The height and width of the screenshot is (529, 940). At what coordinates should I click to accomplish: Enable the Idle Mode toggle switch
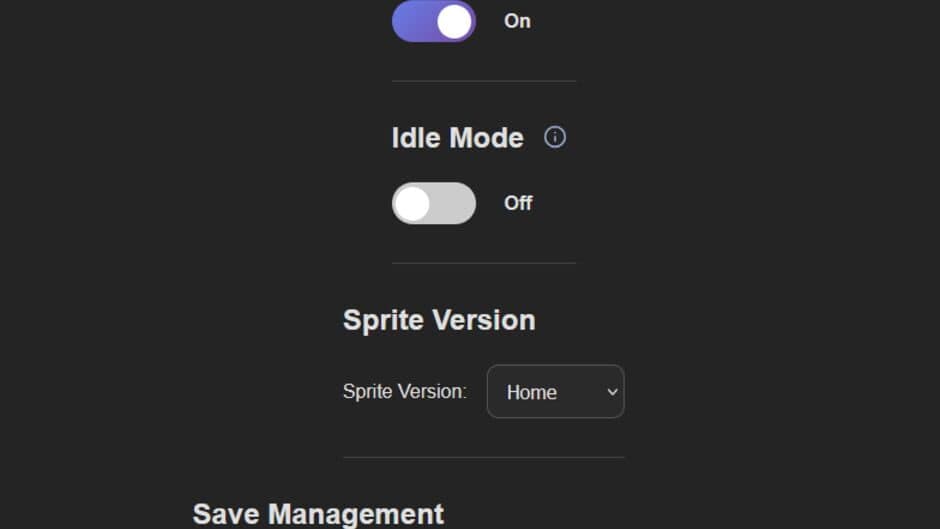(434, 203)
